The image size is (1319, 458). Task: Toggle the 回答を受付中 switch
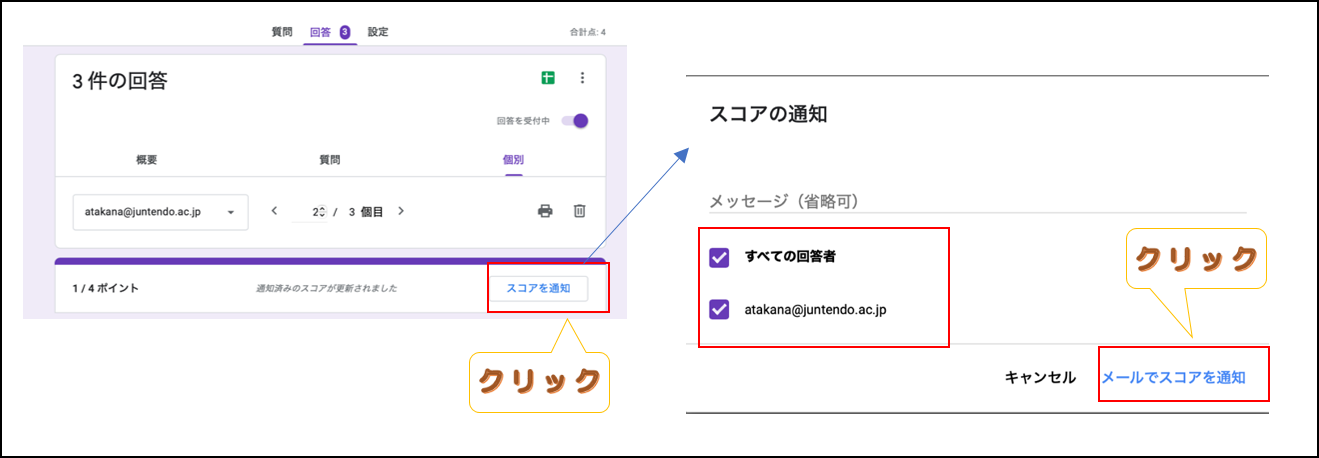574,121
